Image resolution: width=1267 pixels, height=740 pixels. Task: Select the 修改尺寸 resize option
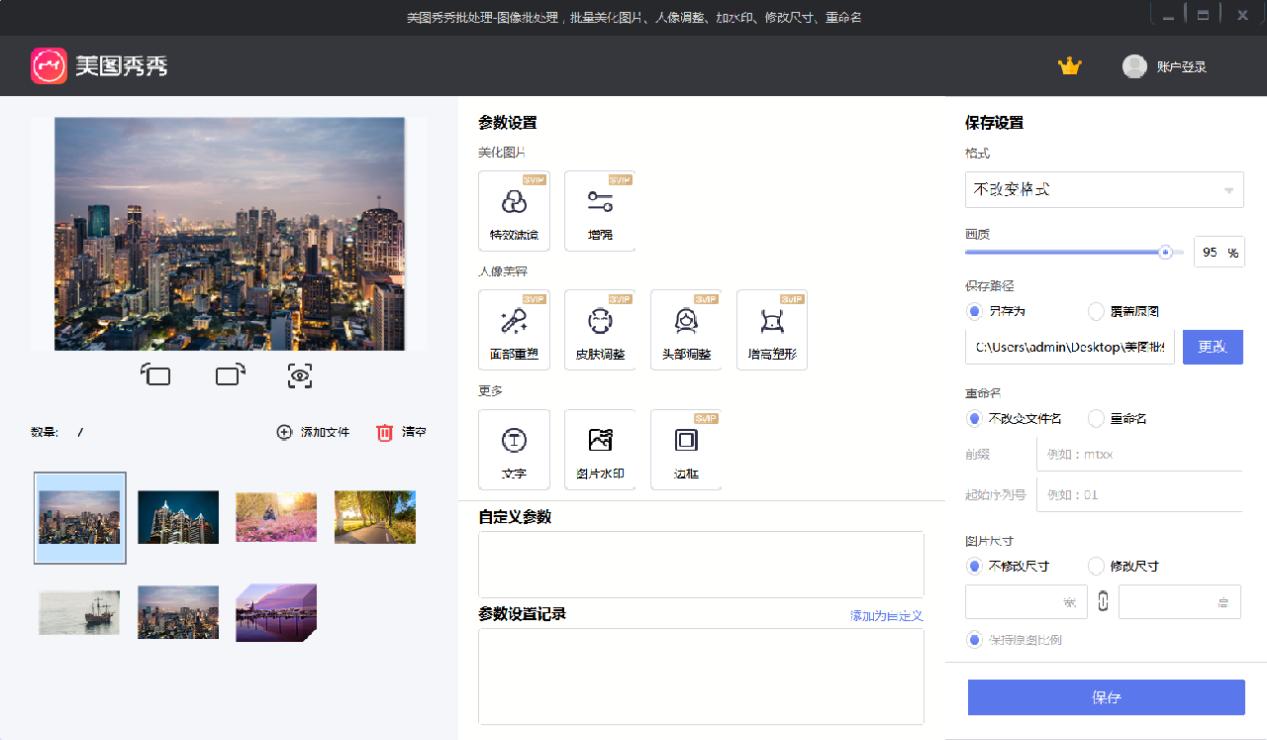click(1097, 566)
